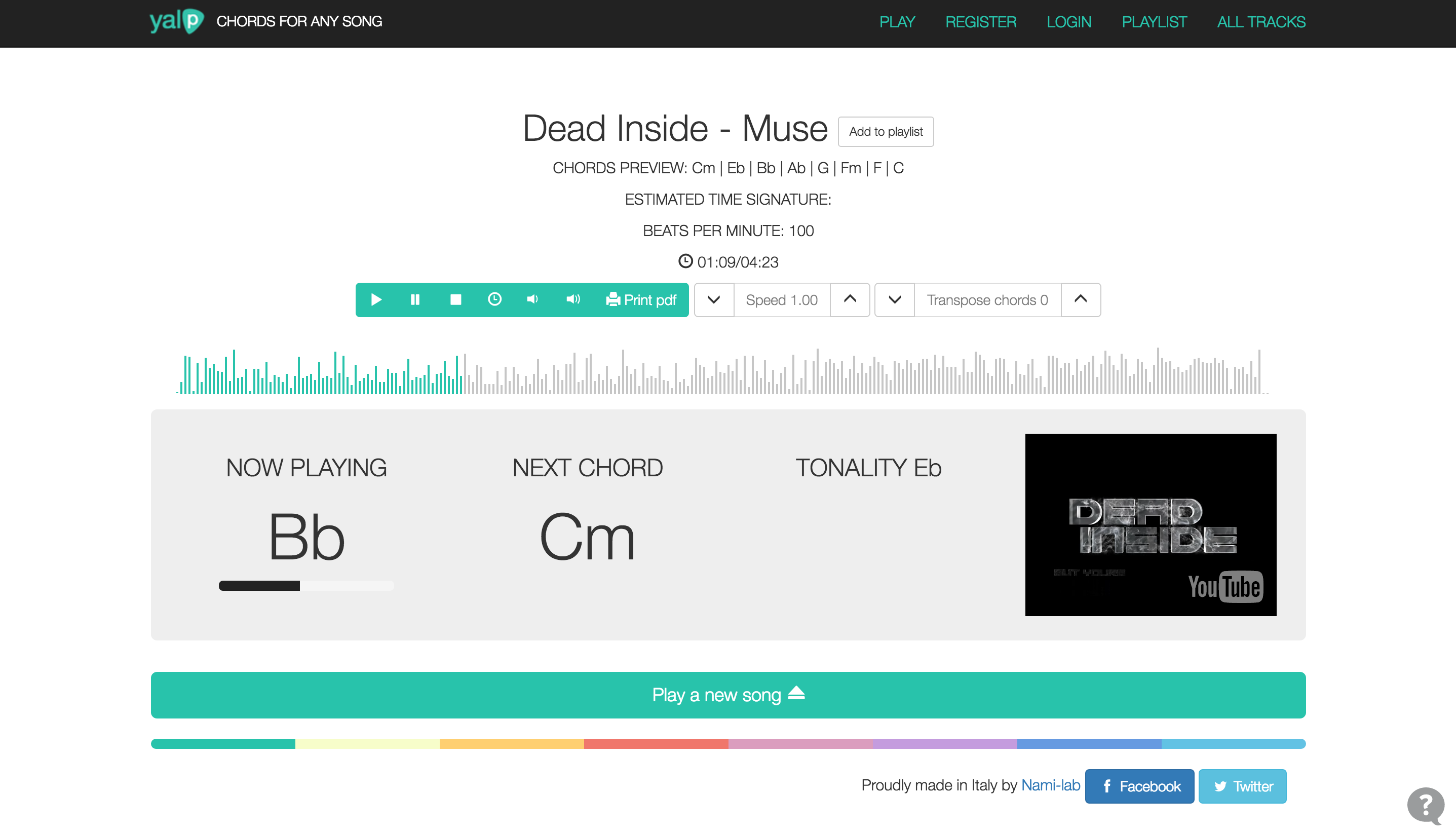Raise the volume with the loud speaker icon
The height and width of the screenshot is (833, 1456).
point(572,300)
